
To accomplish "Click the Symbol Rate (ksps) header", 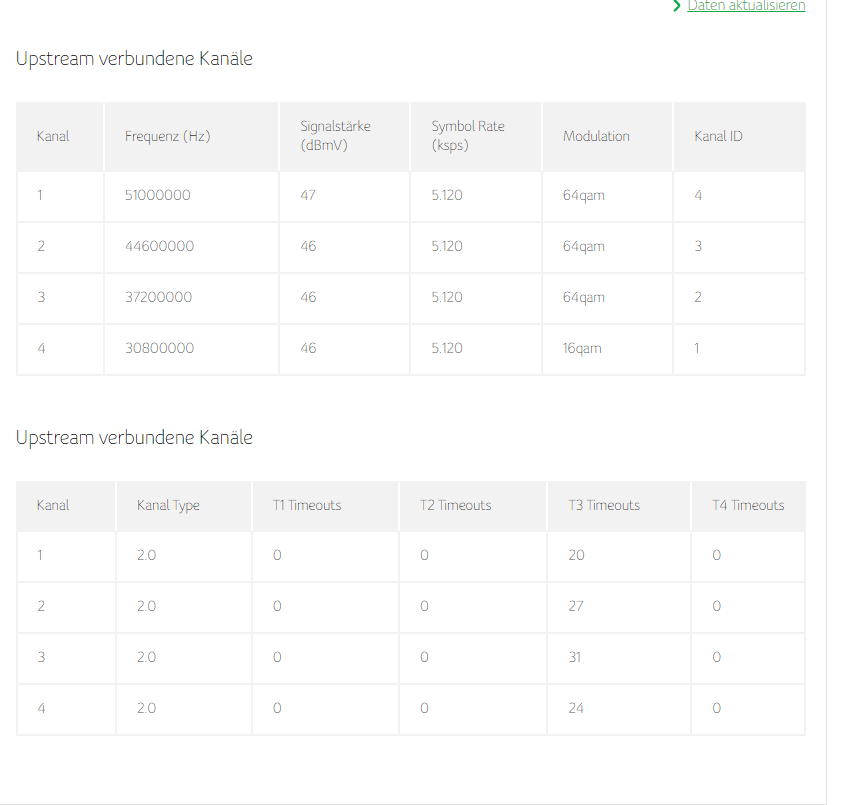I will (x=467, y=136).
